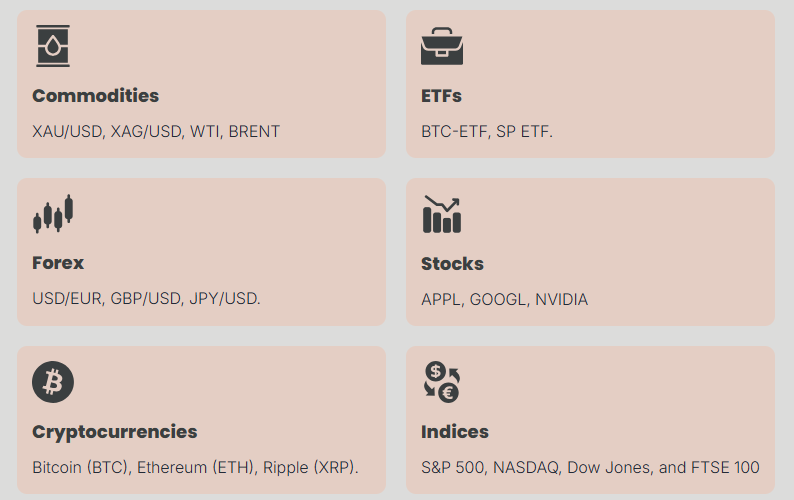
Task: Click the Bitcoin, Ethereum, Ripple description
Action: pos(195,468)
